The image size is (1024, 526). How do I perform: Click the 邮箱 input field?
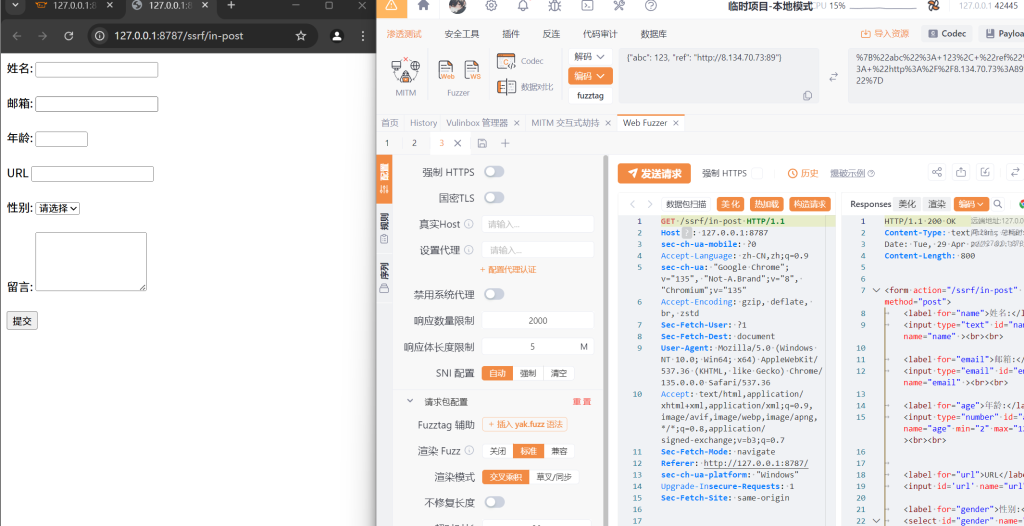pyautogui.click(x=96, y=104)
